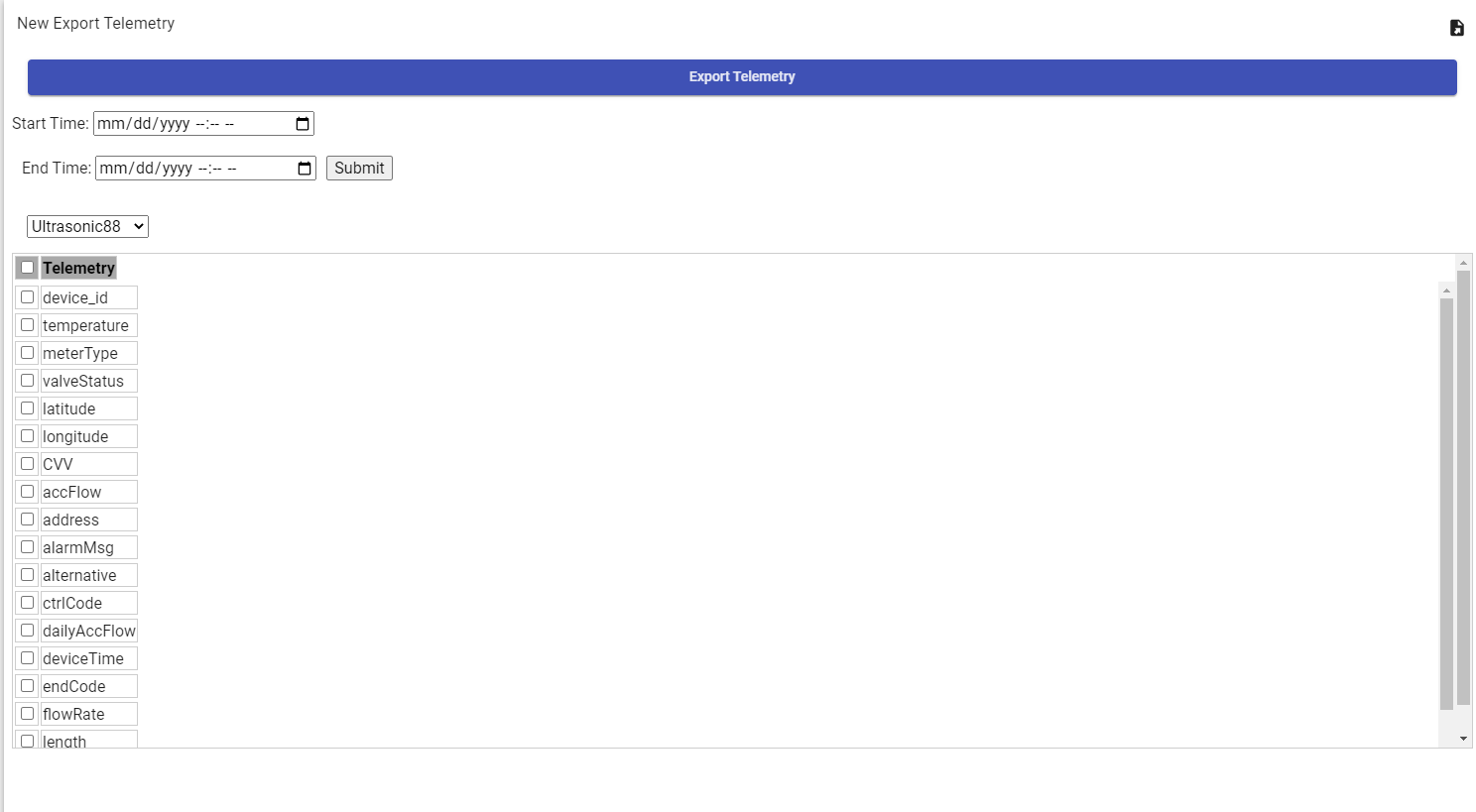
Task: Open the Ultrasonic88 device dropdown
Action: 85,226
